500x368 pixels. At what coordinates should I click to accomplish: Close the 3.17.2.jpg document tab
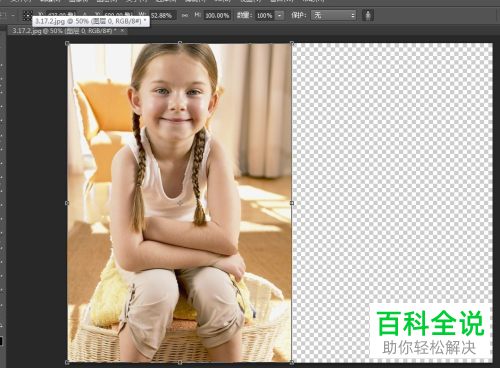pyautogui.click(x=122, y=31)
